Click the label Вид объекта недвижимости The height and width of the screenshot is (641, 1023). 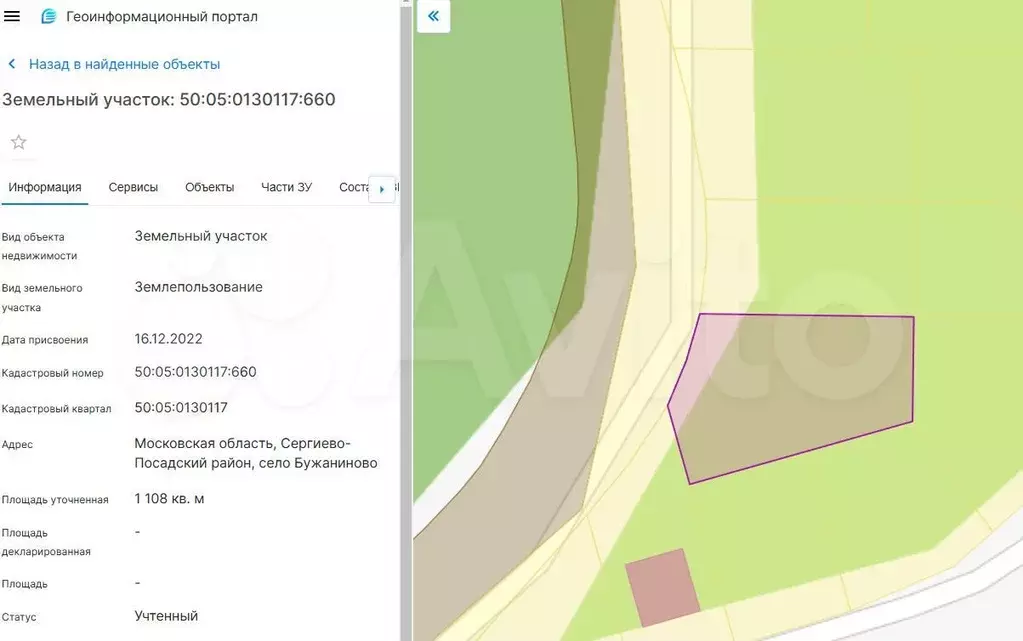[x=39, y=246]
